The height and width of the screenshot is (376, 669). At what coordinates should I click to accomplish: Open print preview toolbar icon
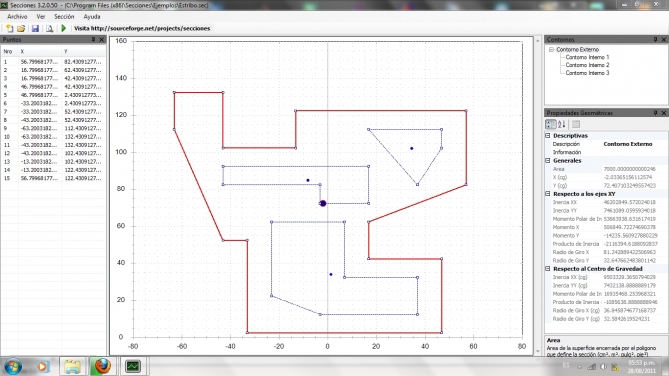[49, 29]
